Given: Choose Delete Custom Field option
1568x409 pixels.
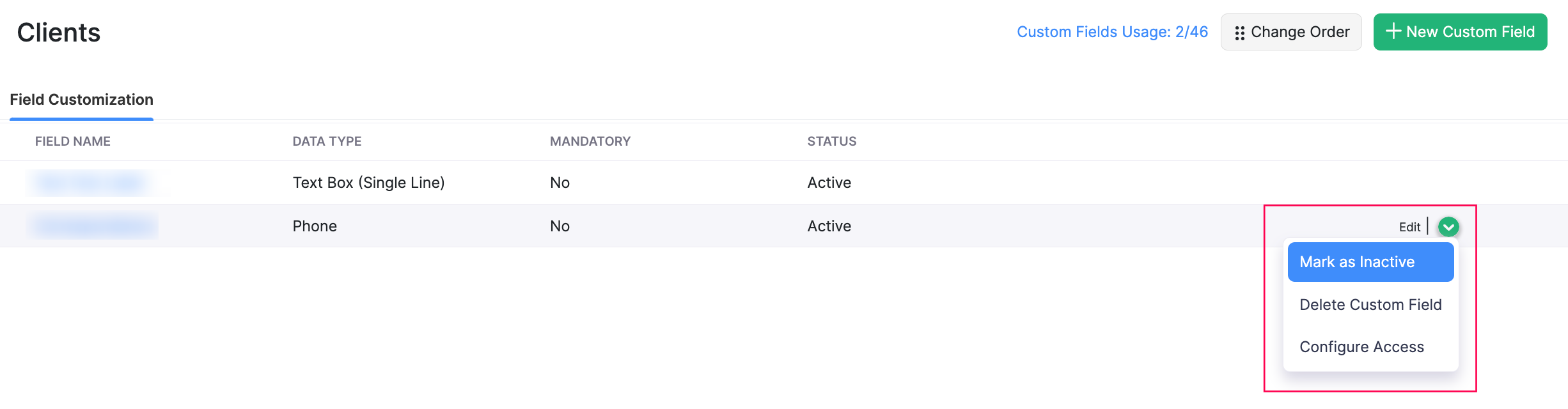Looking at the screenshot, I should click(x=1370, y=304).
